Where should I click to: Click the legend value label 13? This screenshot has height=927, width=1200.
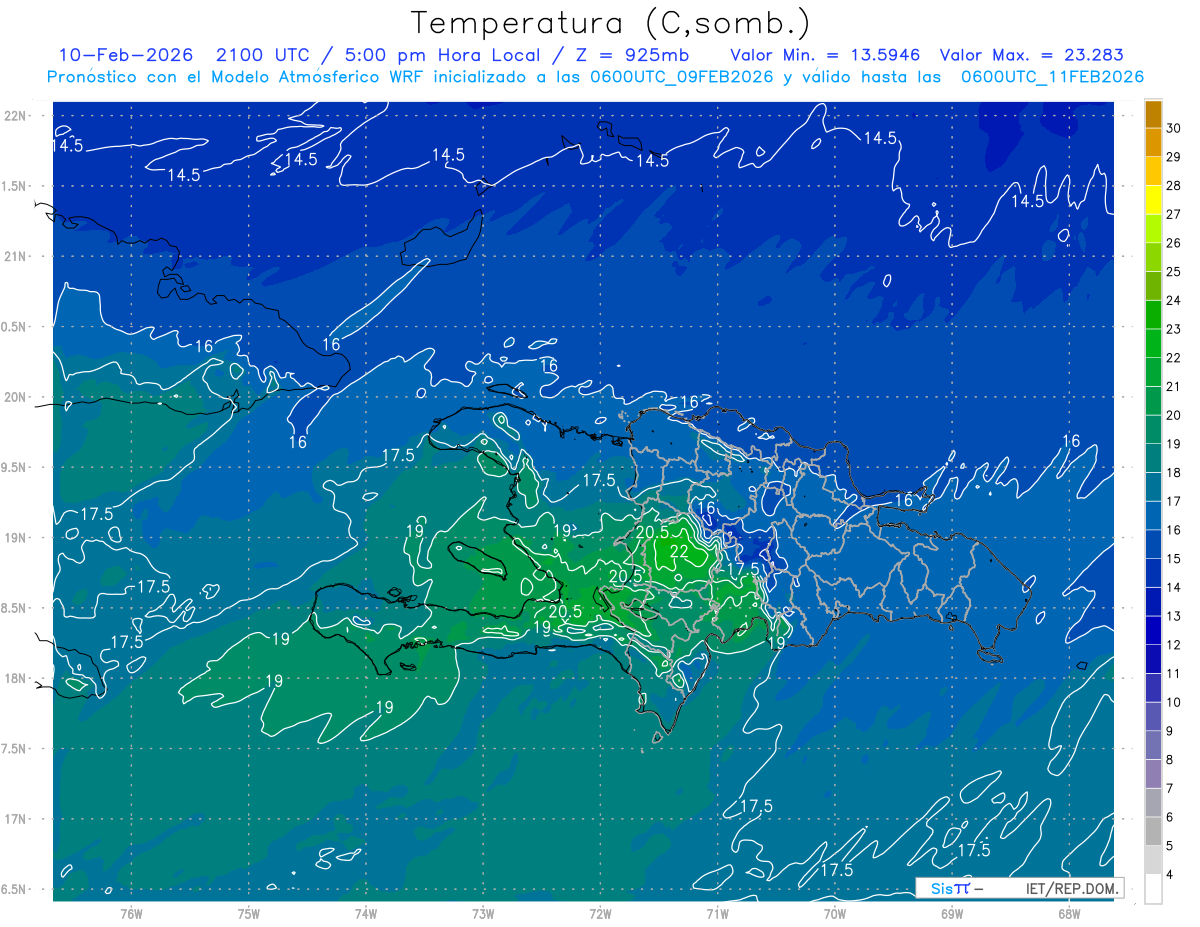[1173, 616]
